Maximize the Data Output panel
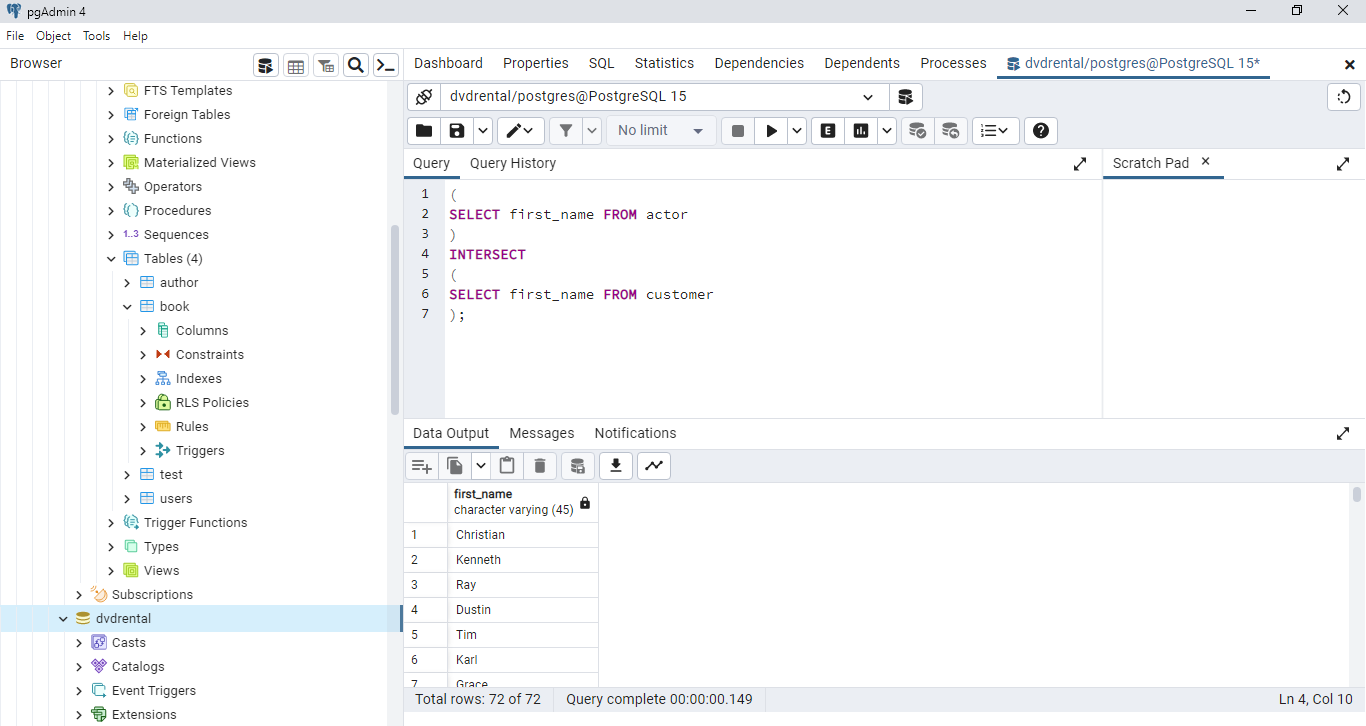1366x726 pixels. pyautogui.click(x=1343, y=434)
